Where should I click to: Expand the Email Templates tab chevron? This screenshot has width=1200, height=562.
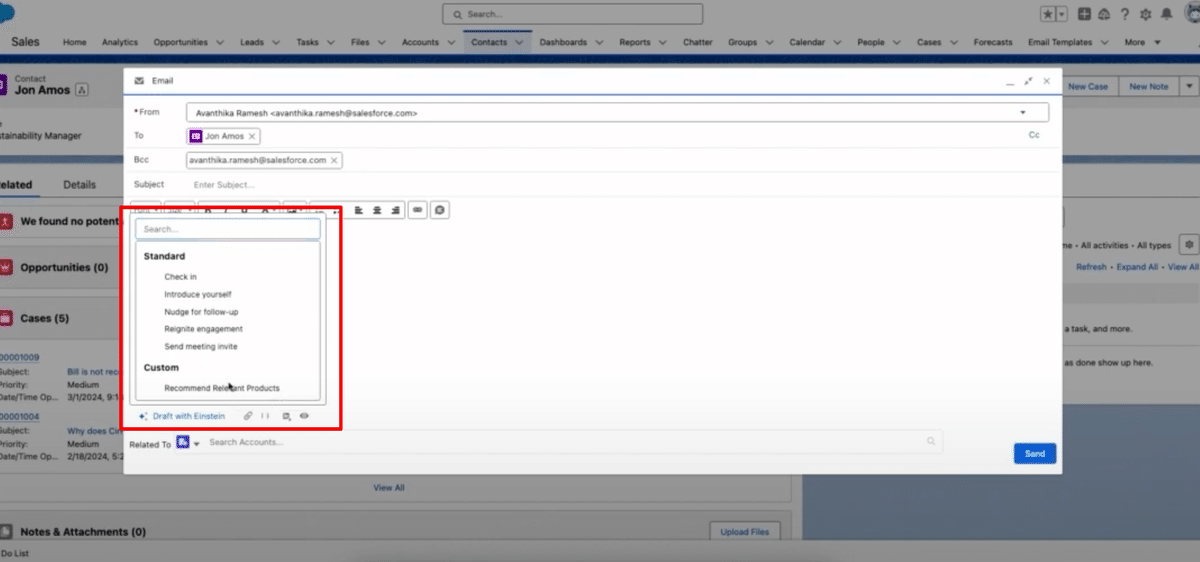tap(1103, 43)
